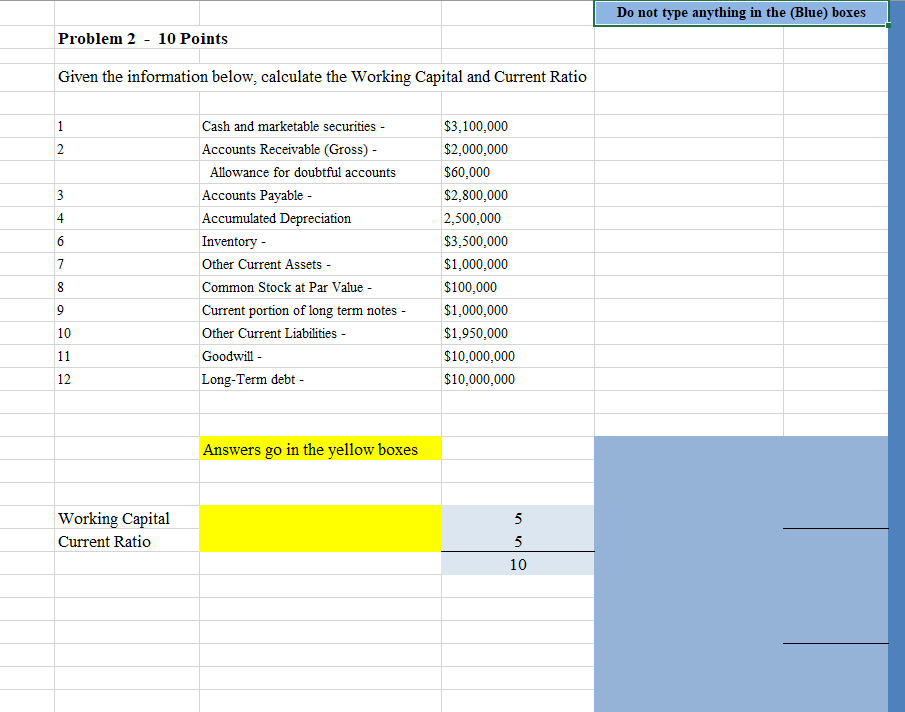This screenshot has width=905, height=712.
Task: Select the yellow Current Ratio answer box
Action: [x=320, y=541]
